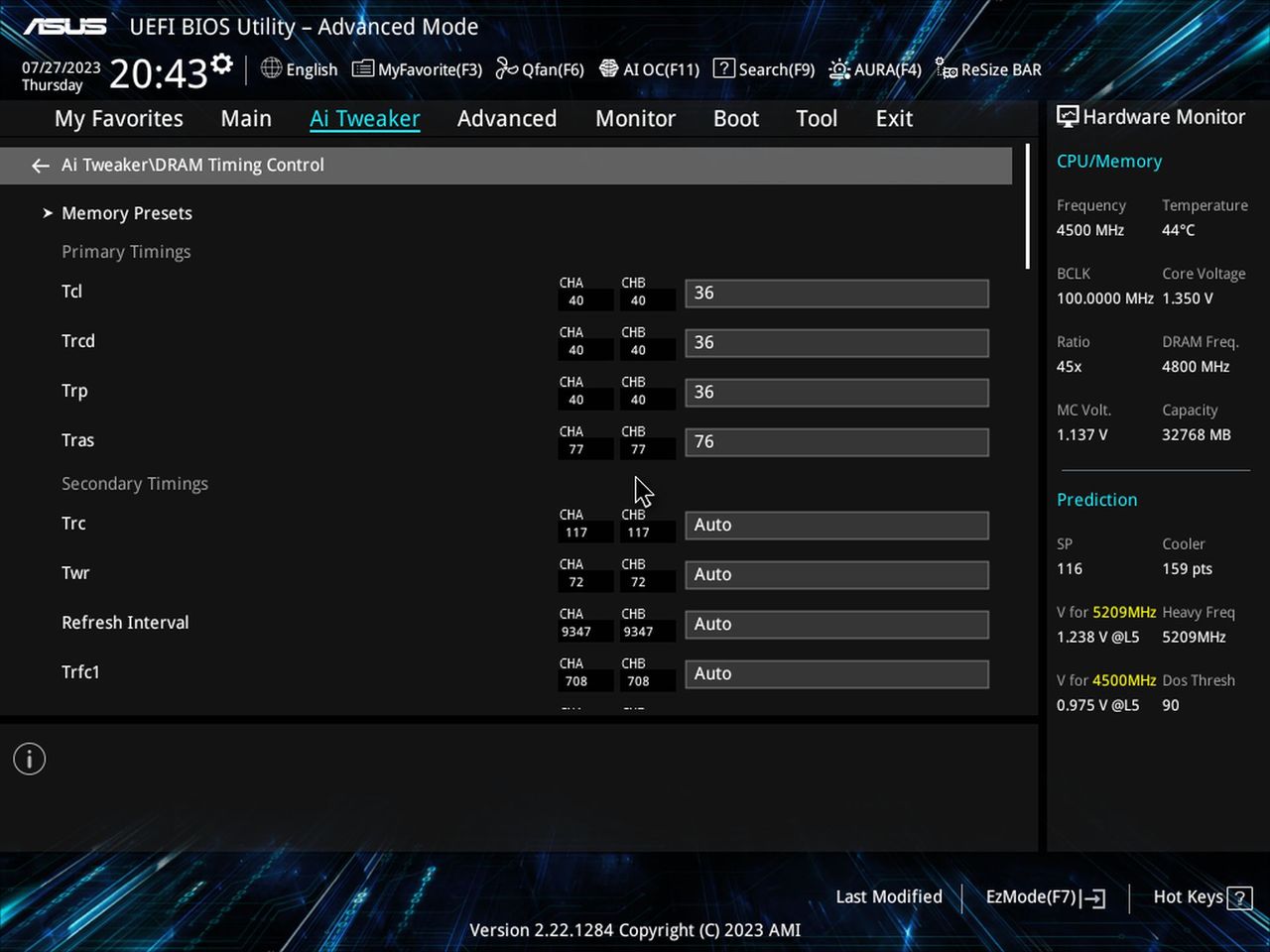Click the 32768 MB capacity value
Viewport: 1270px width, 952px height.
1197,435
